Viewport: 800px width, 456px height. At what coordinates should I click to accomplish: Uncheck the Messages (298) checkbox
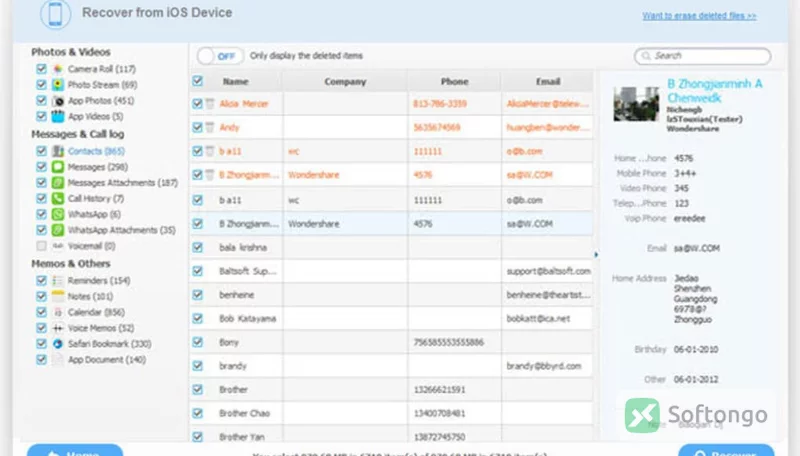pos(41,166)
